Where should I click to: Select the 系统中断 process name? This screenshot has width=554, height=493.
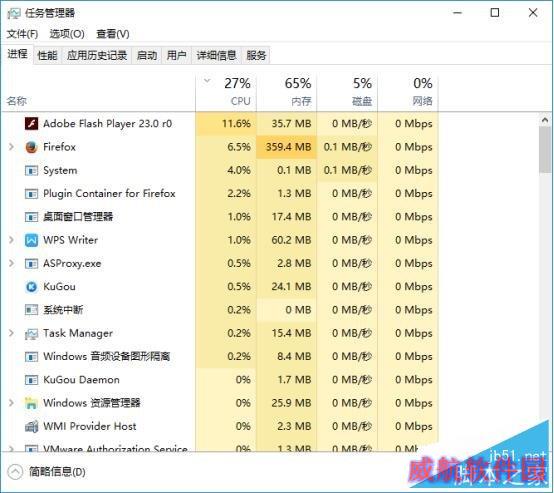[x=63, y=310]
